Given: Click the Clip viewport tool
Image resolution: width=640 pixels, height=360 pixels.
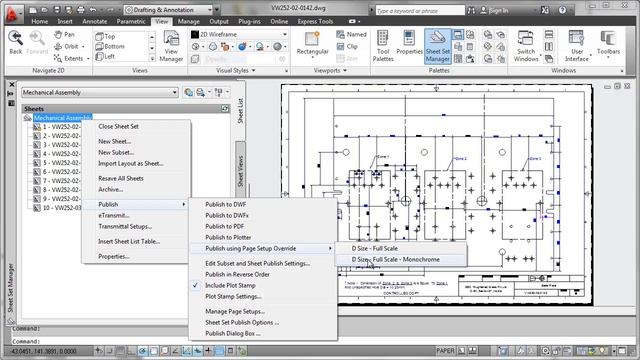Looking at the screenshot, I should pyautogui.click(x=347, y=47).
